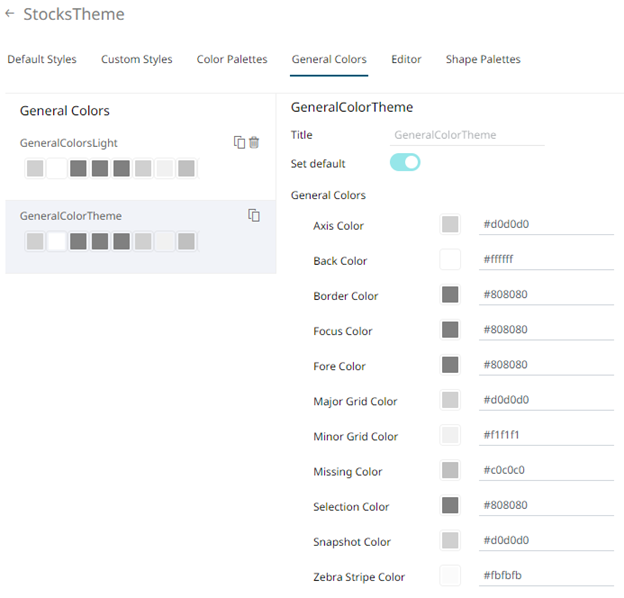Viewport: 624px width, 598px height.
Task: Click the Missing Color hex field
Action: point(545,471)
